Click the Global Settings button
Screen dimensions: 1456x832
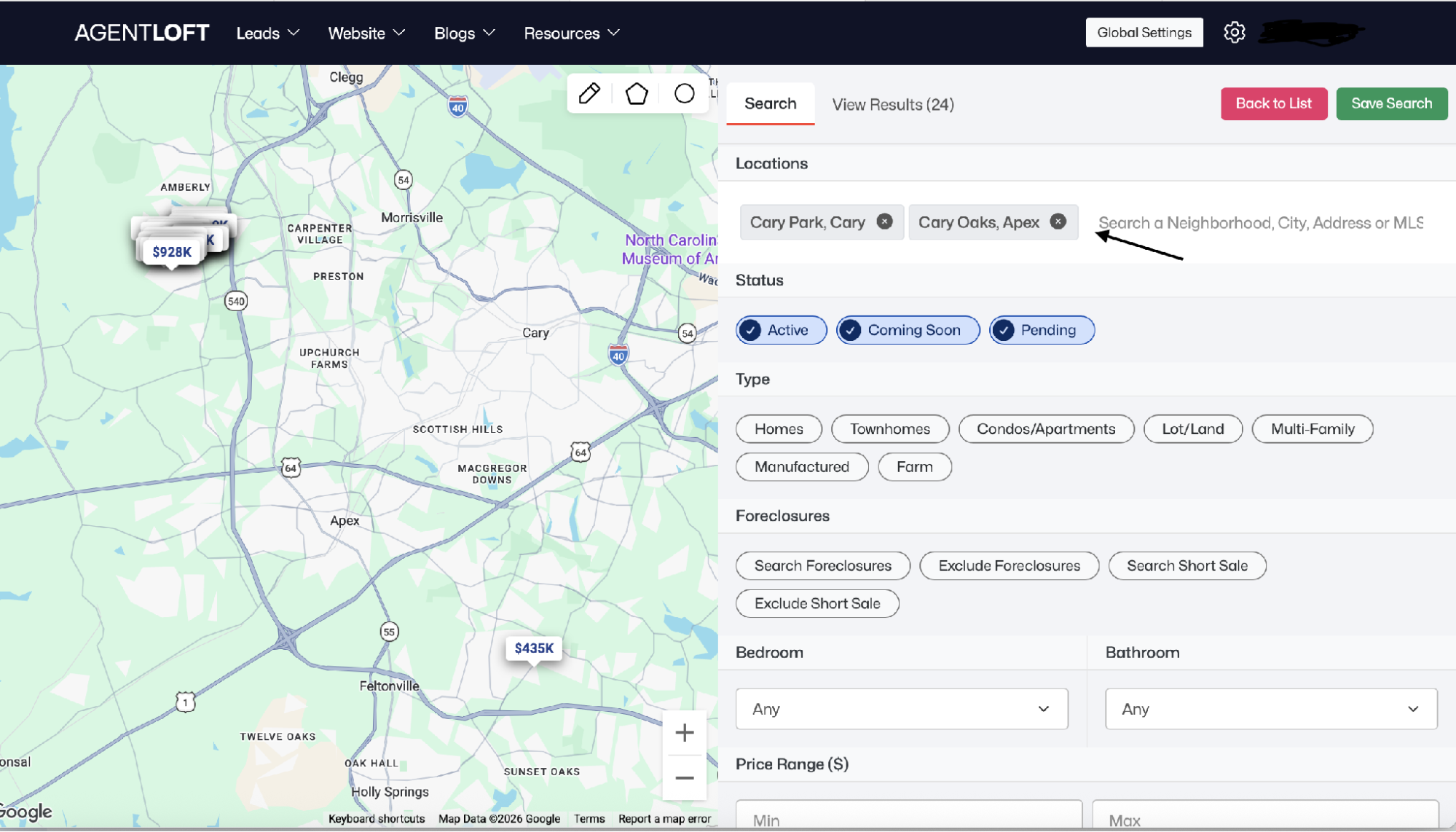point(1144,32)
